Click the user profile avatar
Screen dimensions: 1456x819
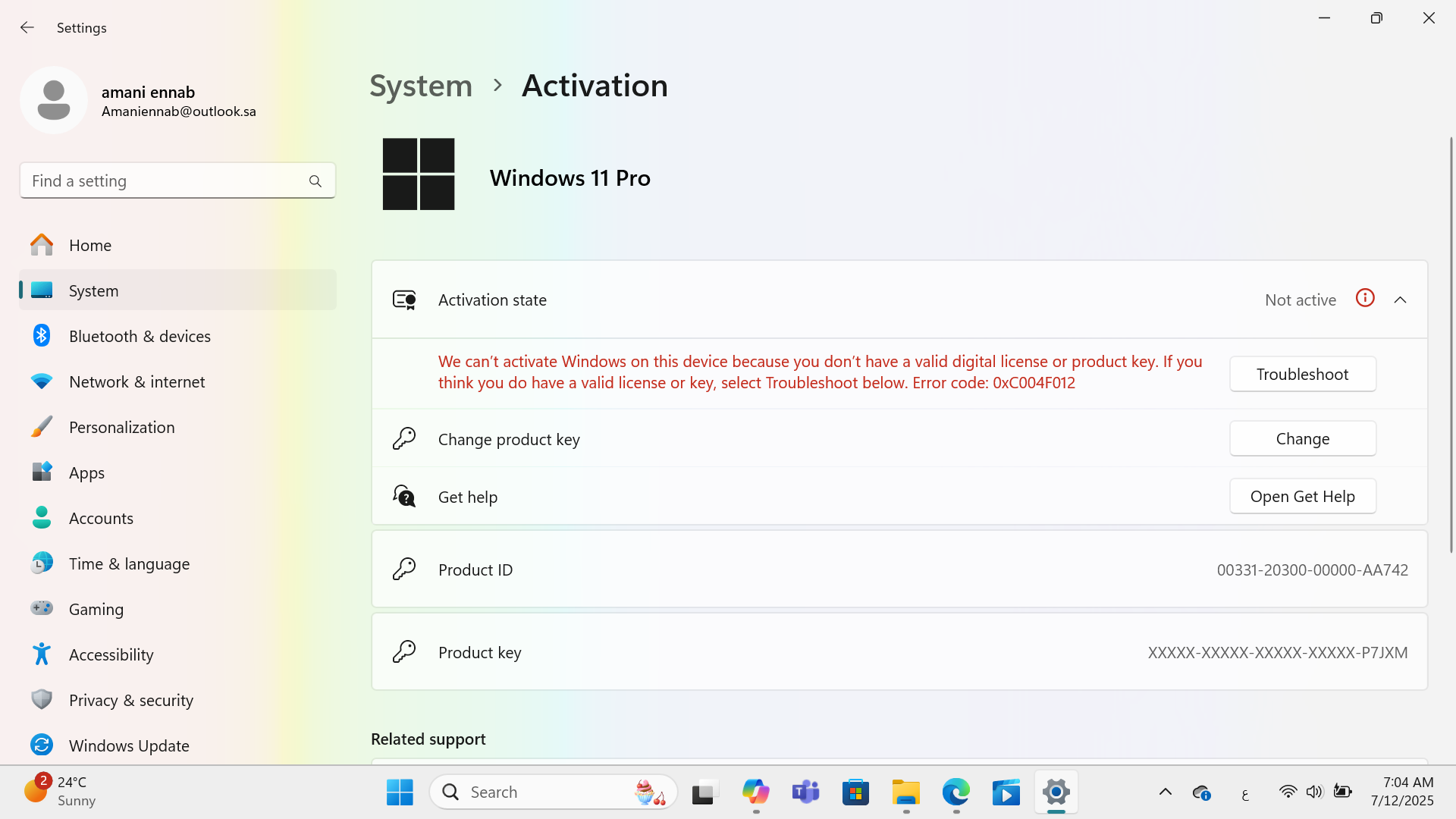click(x=54, y=100)
